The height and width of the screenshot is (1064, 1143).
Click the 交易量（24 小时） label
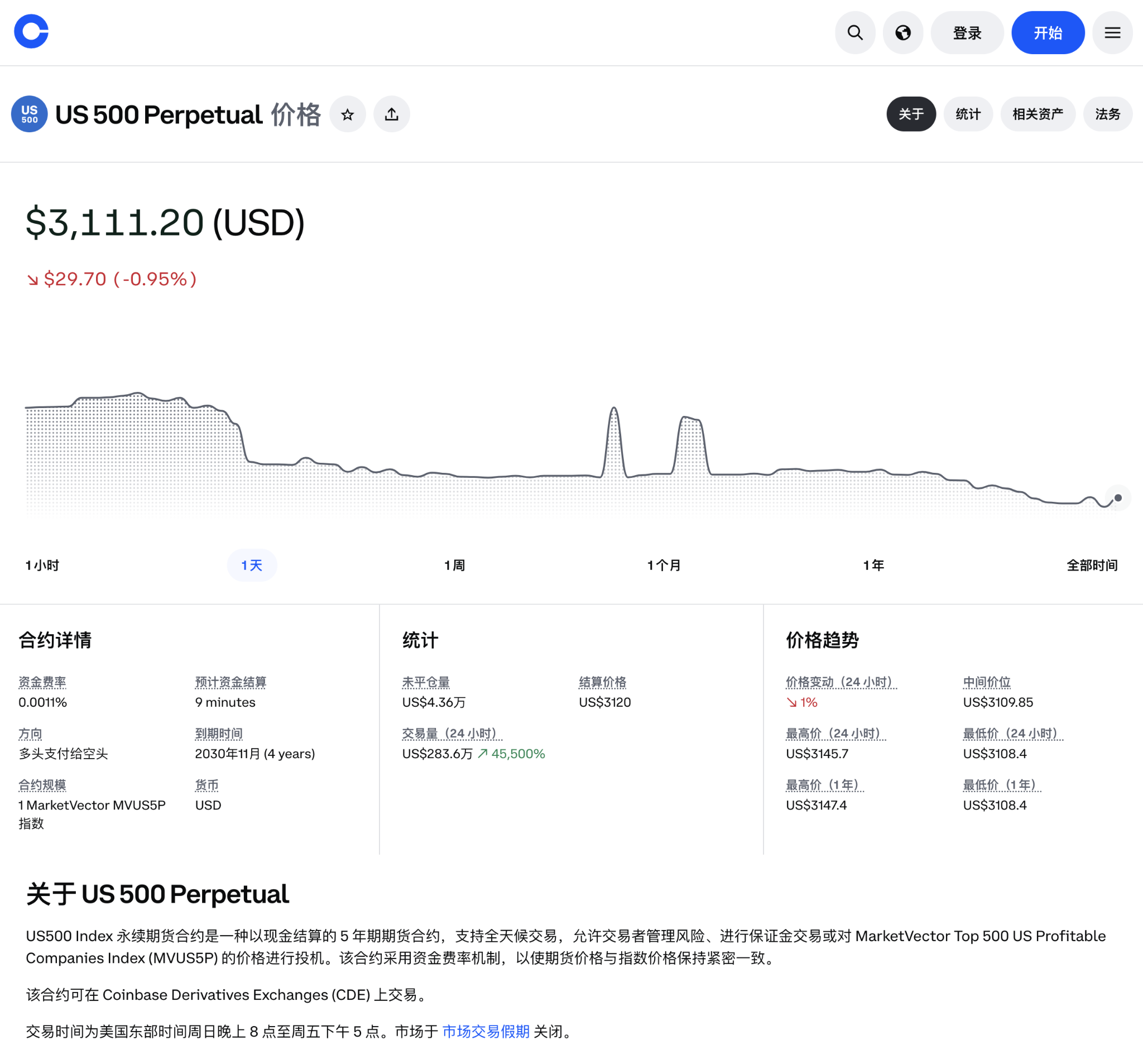tap(452, 734)
